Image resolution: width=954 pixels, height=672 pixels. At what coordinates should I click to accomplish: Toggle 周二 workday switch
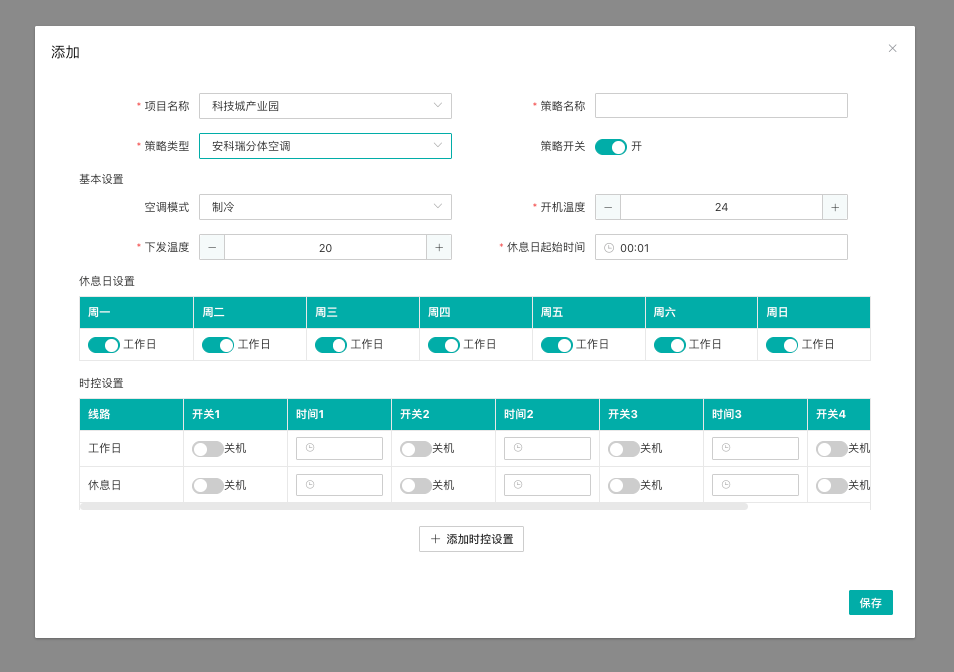pos(218,345)
